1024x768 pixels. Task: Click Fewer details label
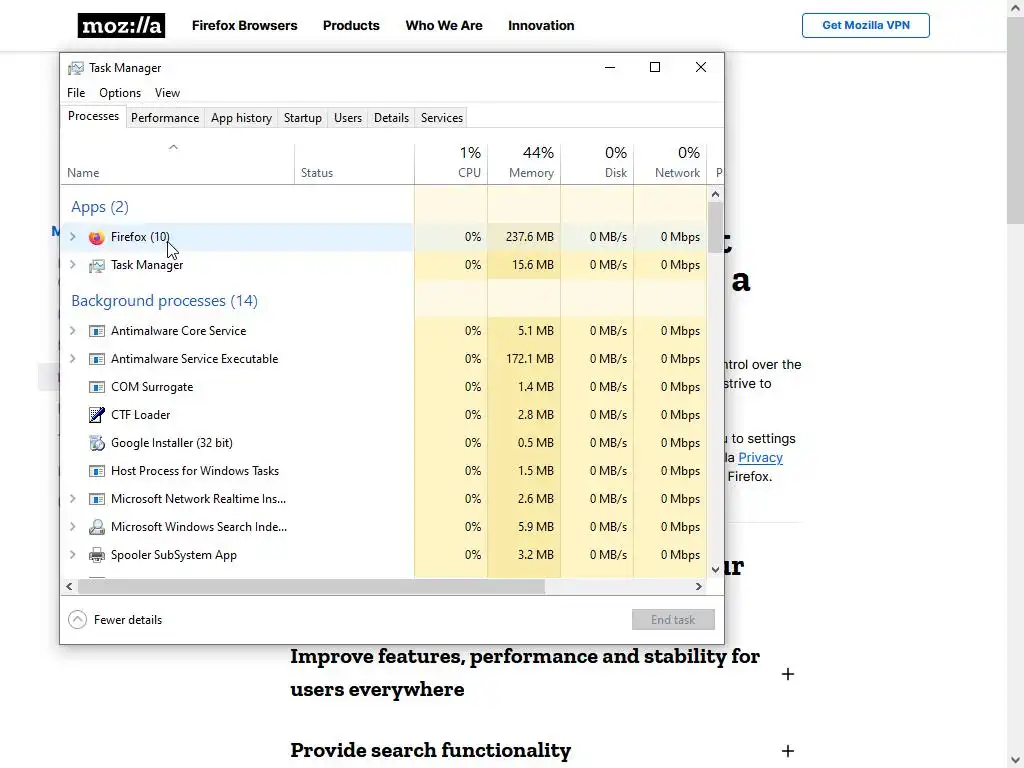[x=128, y=620]
